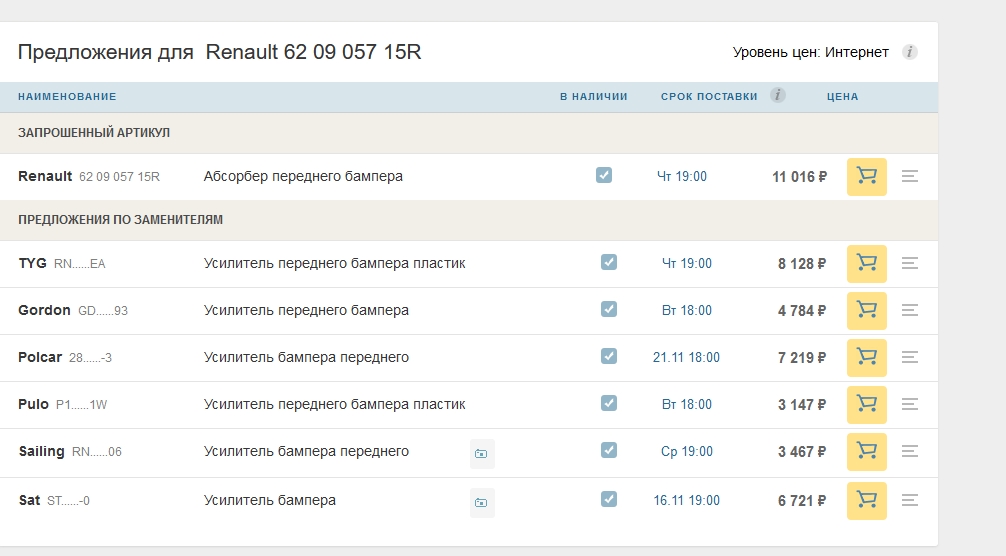Image resolution: width=1006 pixels, height=556 pixels.
Task: Open Gordon GD......93 part link
Action: coord(72,310)
